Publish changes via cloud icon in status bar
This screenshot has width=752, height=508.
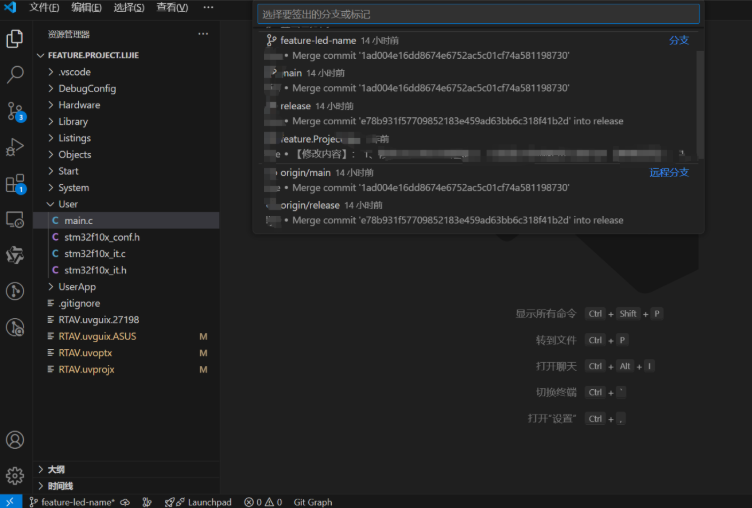click(x=125, y=502)
